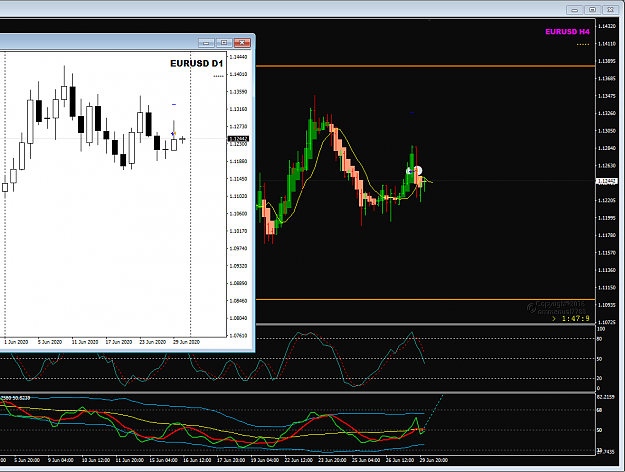Select the 26 Jun 12:00 time label
This screenshot has height=472, width=625.
(x=400, y=460)
